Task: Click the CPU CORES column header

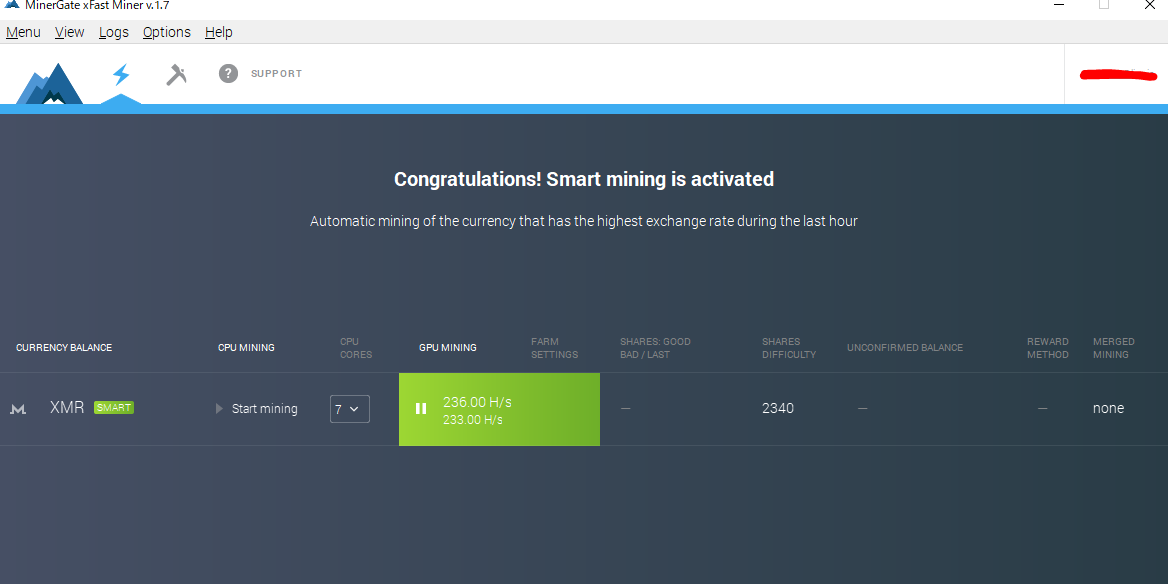Action: click(356, 348)
